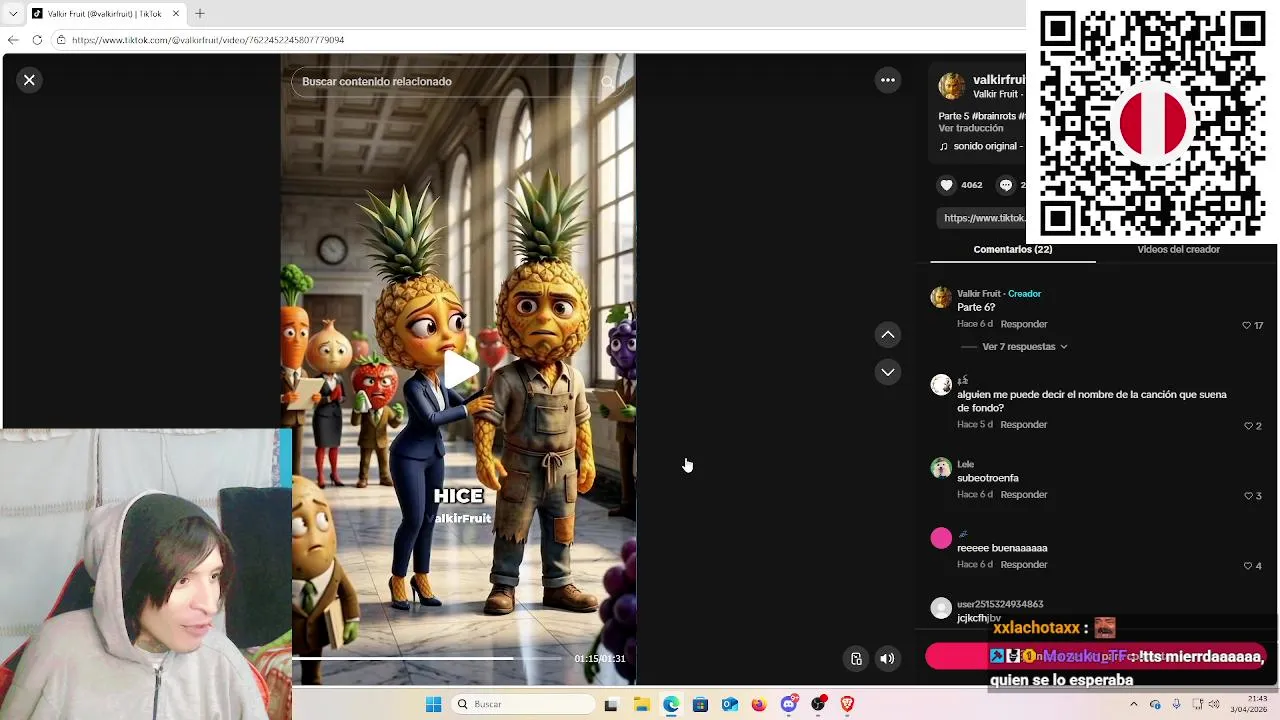Show hidden system tray icons chevron
1280x720 pixels.
[1133, 705]
